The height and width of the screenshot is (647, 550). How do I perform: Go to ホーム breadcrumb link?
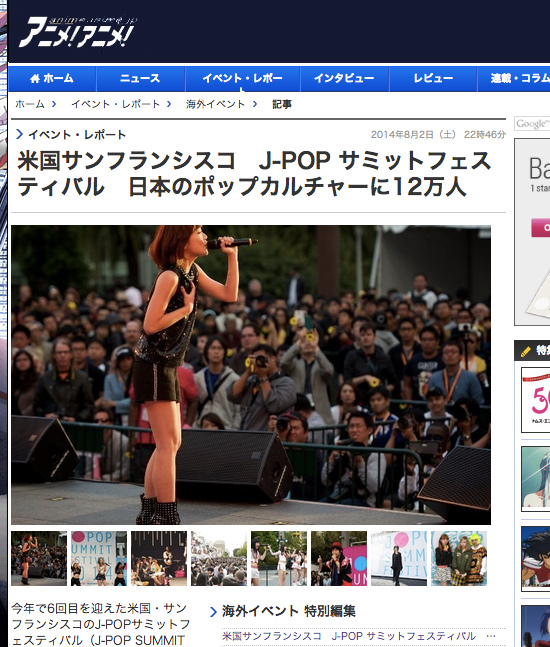tap(30, 104)
